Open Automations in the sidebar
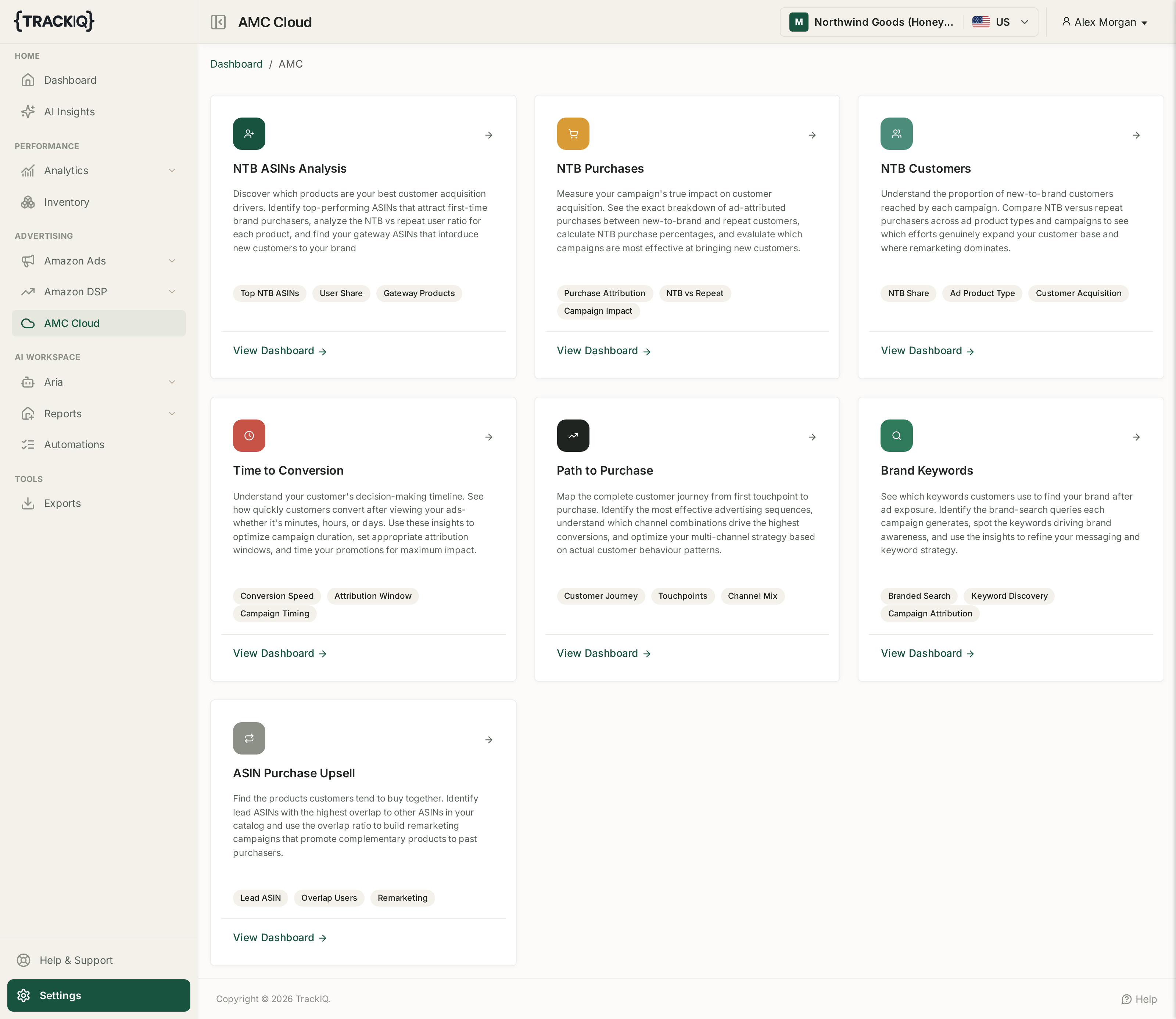This screenshot has height=1019, width=1176. (x=98, y=445)
